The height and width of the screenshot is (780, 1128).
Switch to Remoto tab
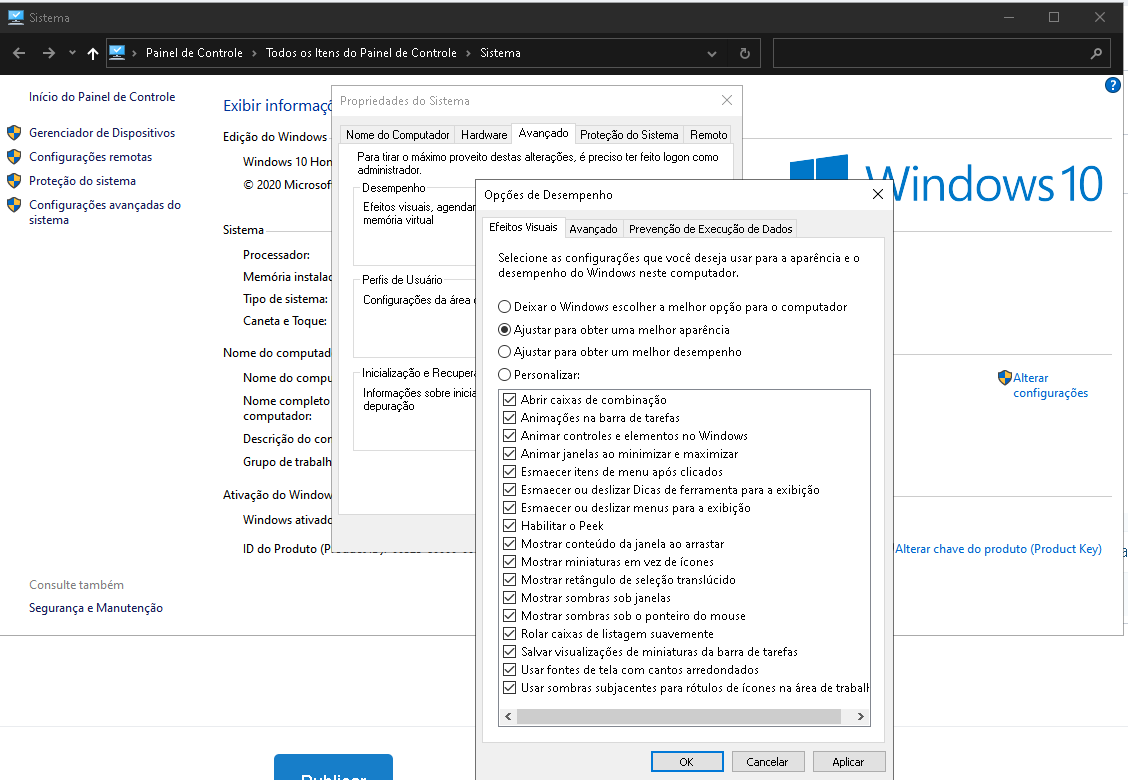click(x=709, y=135)
